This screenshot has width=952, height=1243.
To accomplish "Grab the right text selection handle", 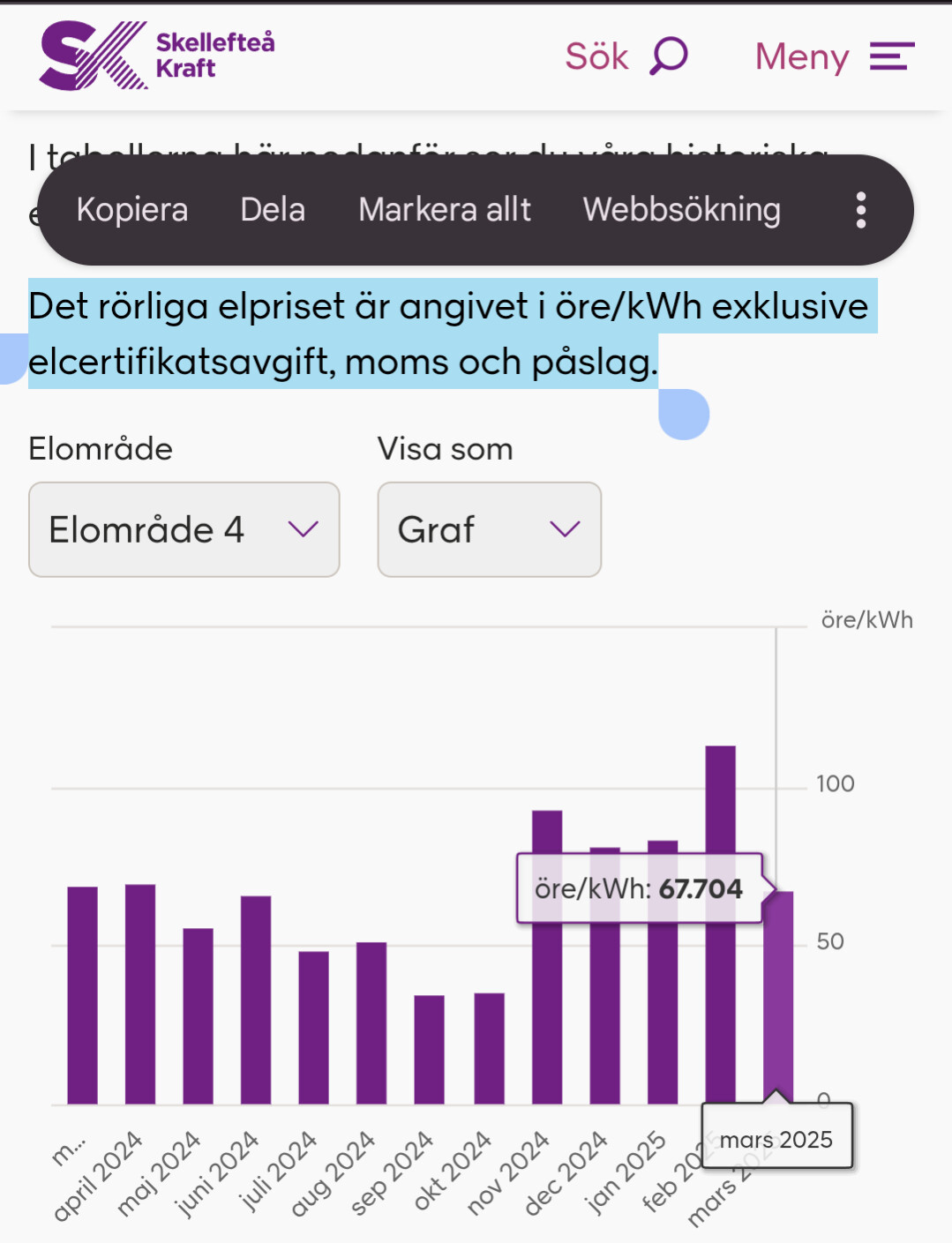I will [684, 415].
